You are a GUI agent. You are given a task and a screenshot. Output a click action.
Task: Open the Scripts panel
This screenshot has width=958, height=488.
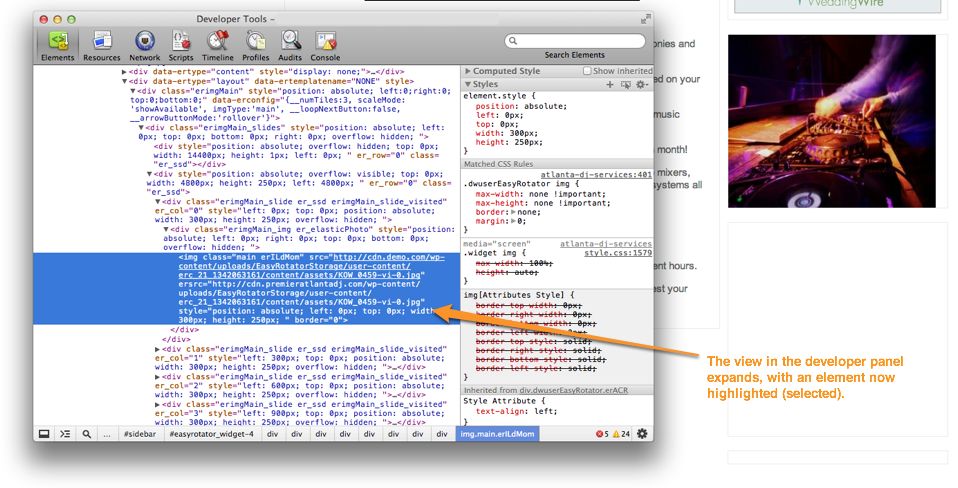[x=181, y=45]
